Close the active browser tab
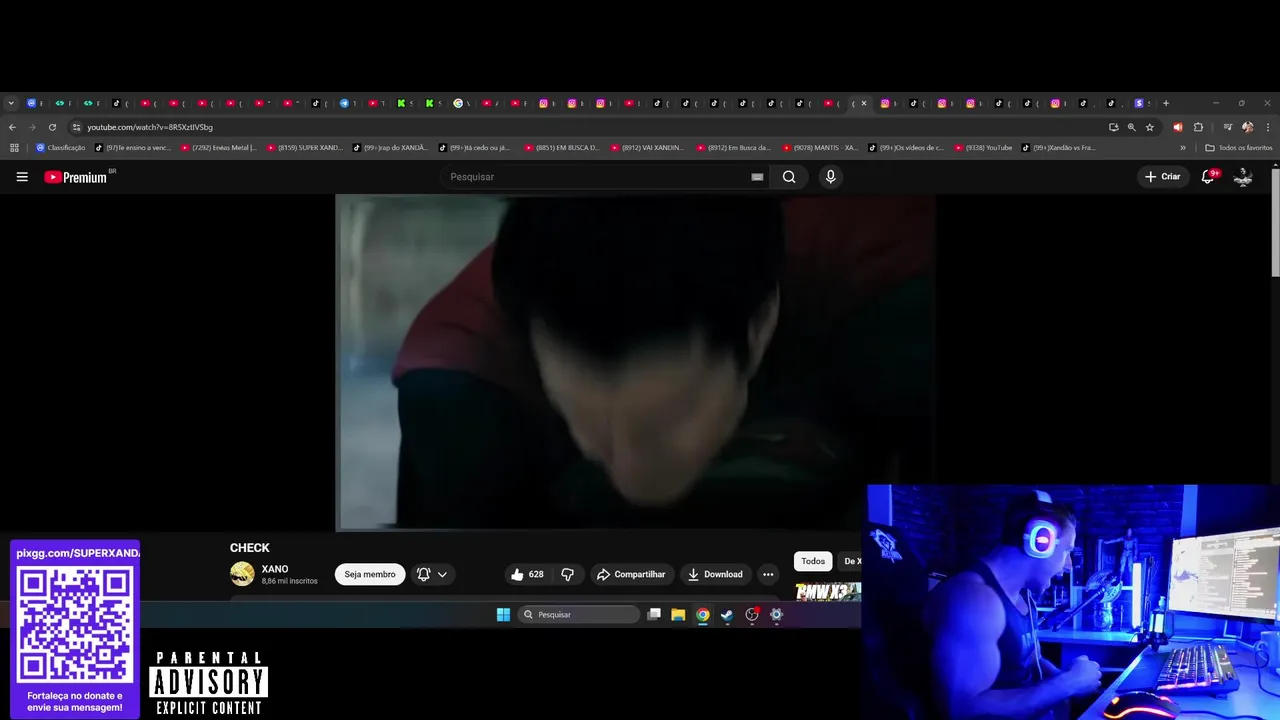The image size is (1280, 720). 864,103
